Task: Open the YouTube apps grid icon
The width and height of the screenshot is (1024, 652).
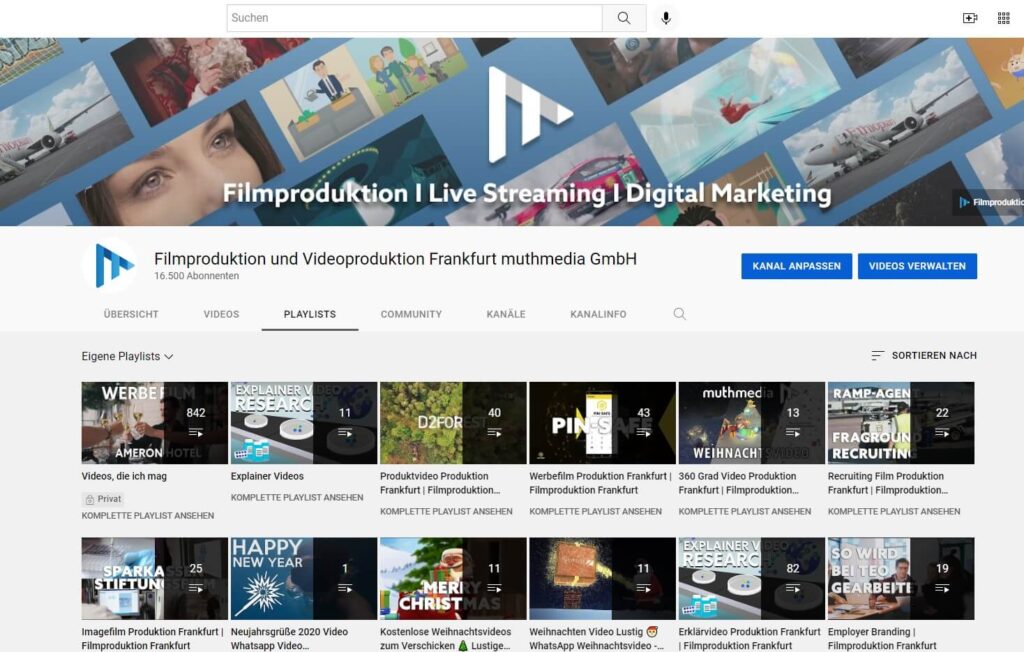Action: (1003, 18)
